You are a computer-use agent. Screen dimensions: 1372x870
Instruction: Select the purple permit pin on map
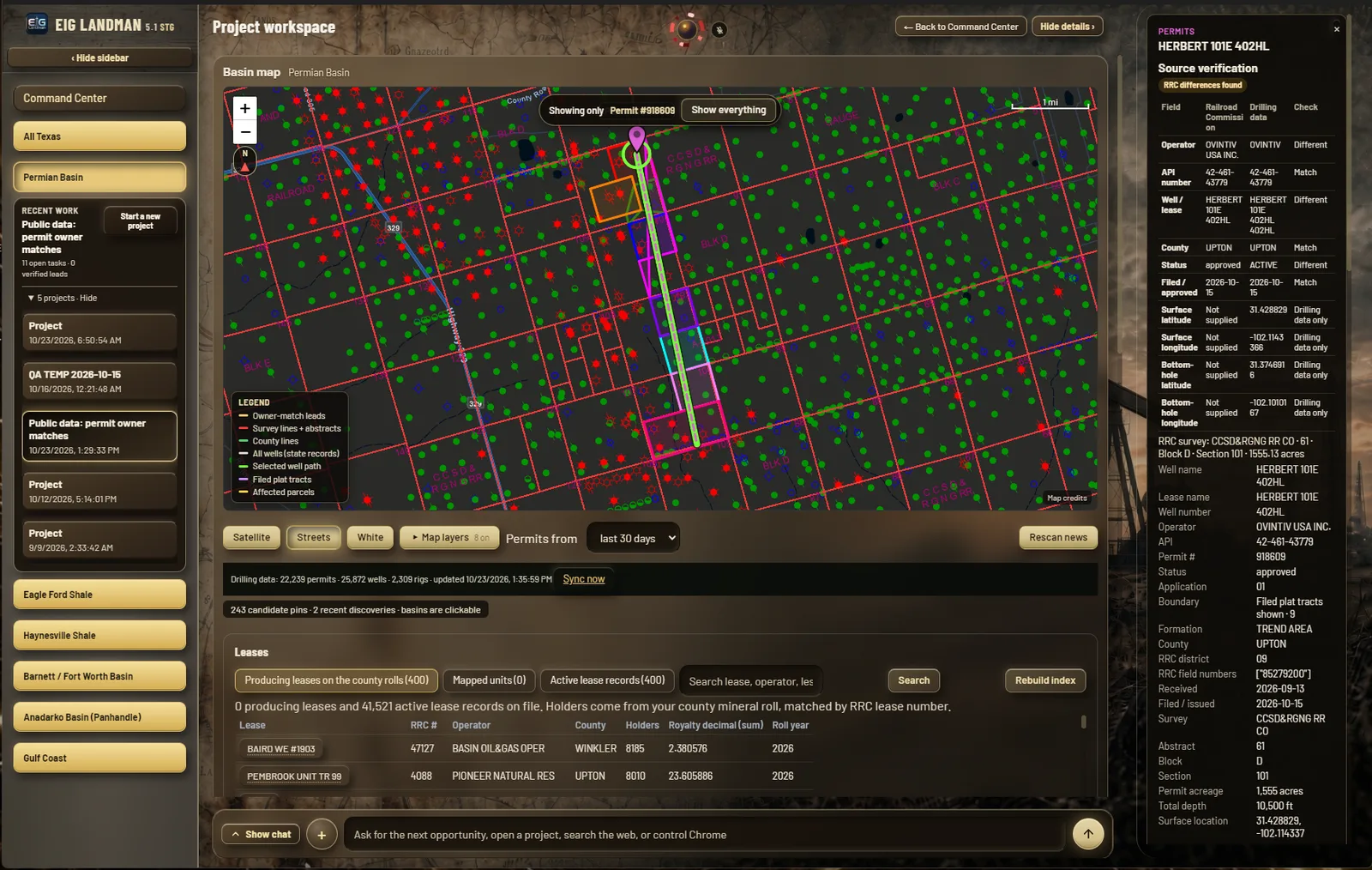tap(636, 138)
